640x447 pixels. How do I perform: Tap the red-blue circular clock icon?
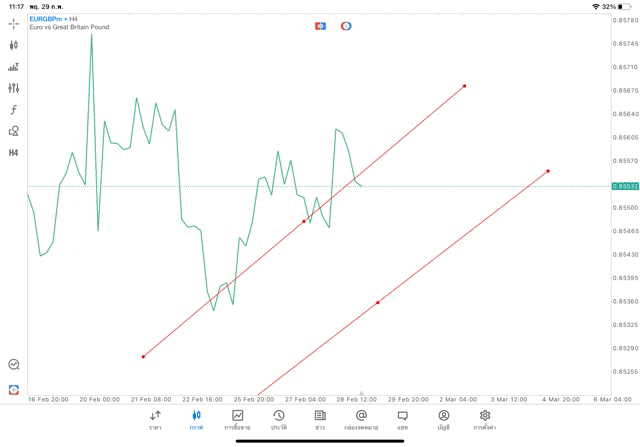tap(346, 25)
